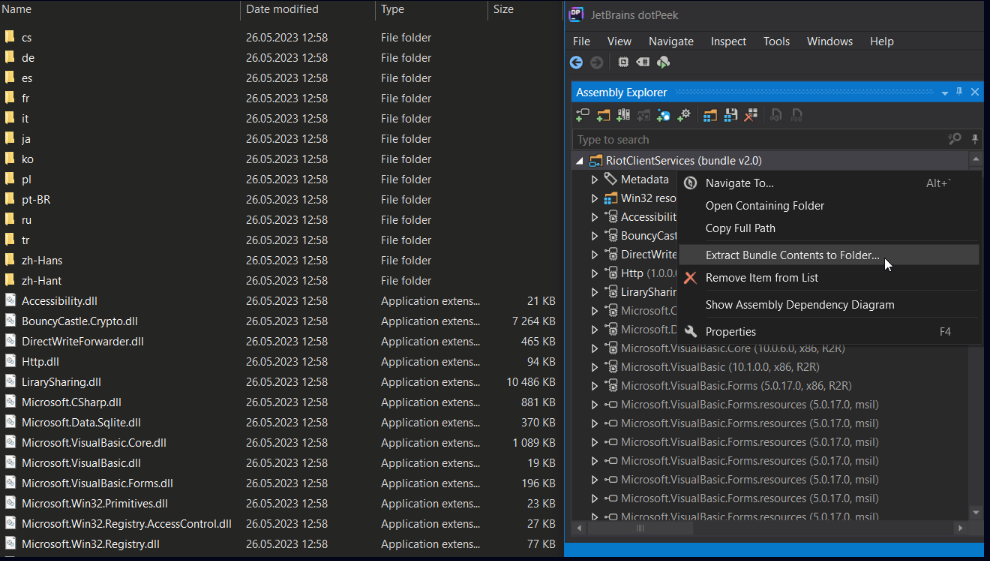Click the blue NuGet package add icon
The height and width of the screenshot is (561, 990).
[x=664, y=115]
